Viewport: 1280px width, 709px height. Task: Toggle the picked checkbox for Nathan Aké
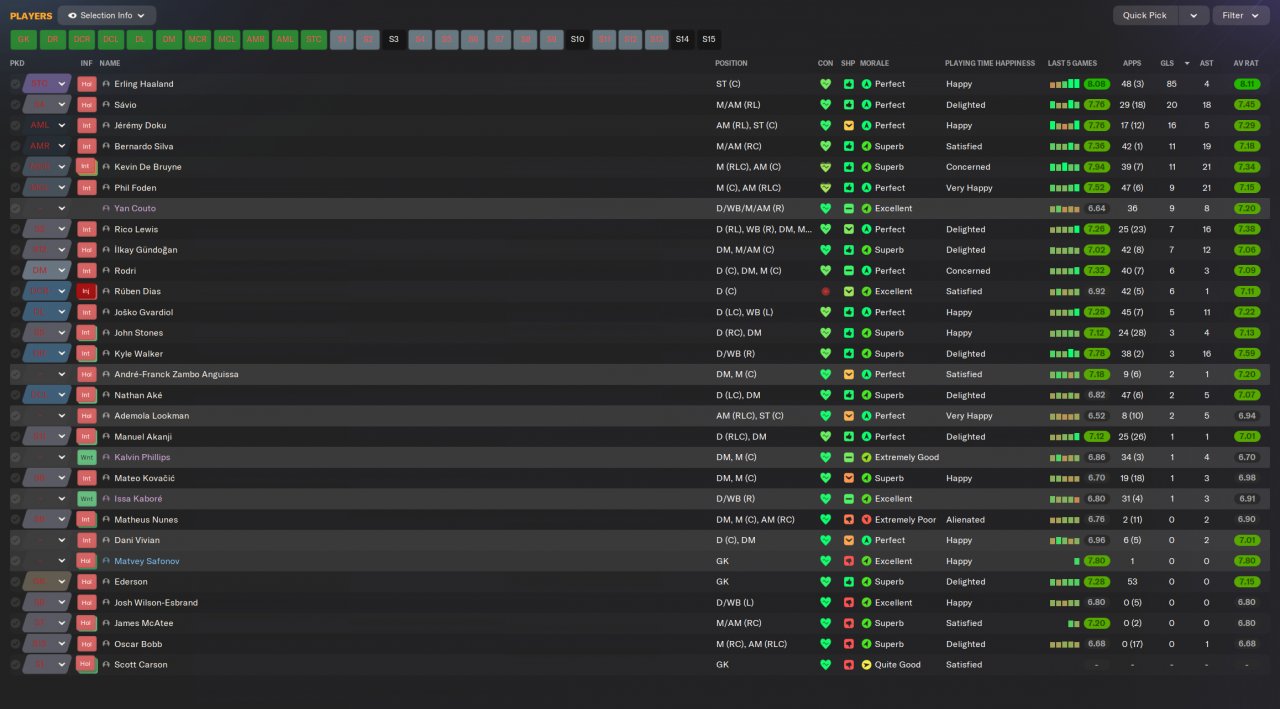click(15, 395)
